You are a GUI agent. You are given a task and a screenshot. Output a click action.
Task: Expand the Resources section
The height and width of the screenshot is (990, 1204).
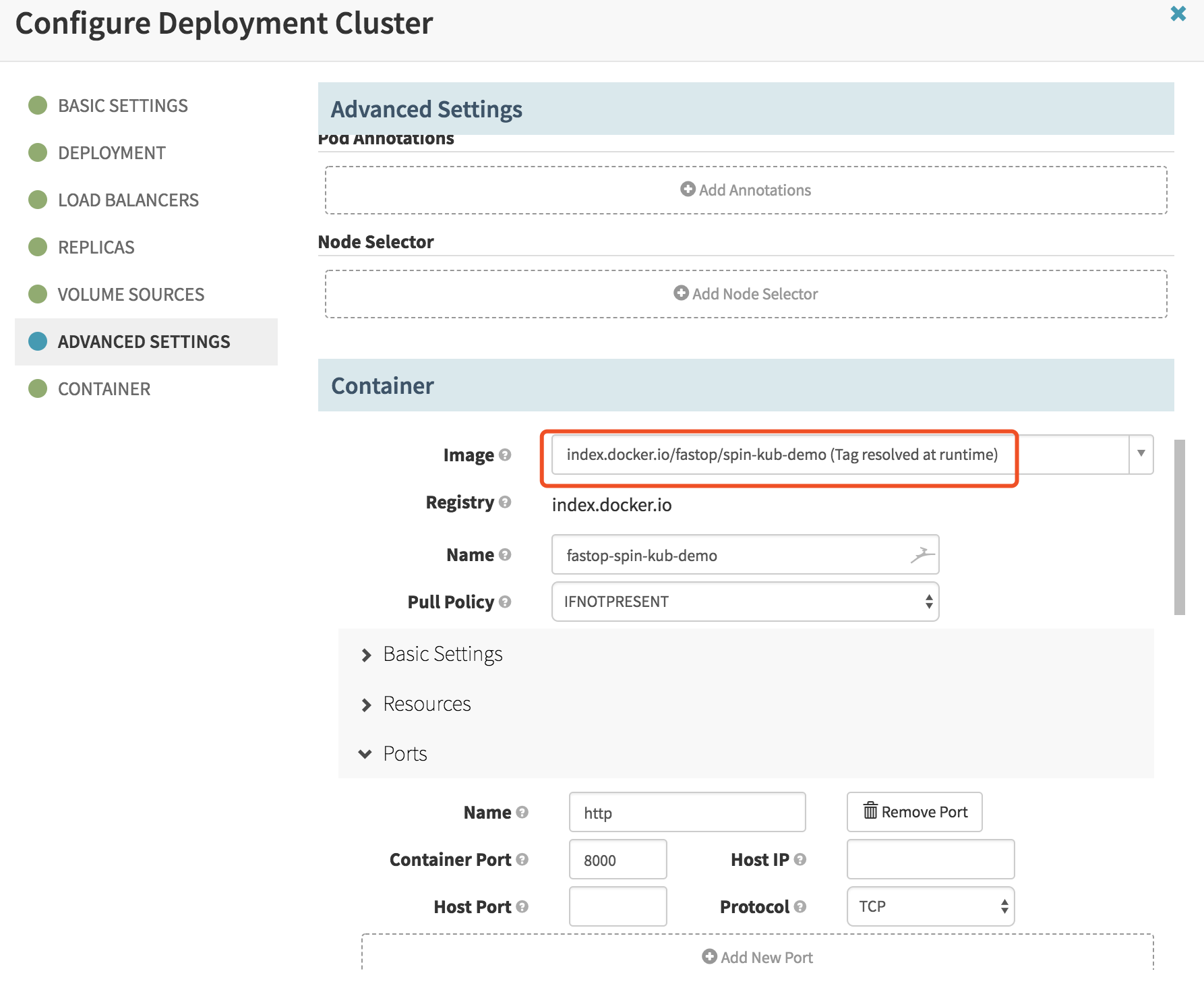[426, 704]
